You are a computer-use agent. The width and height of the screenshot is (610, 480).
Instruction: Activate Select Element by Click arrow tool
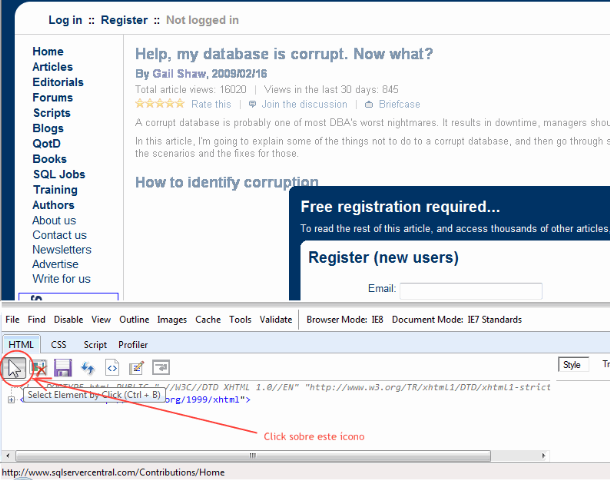[14, 368]
